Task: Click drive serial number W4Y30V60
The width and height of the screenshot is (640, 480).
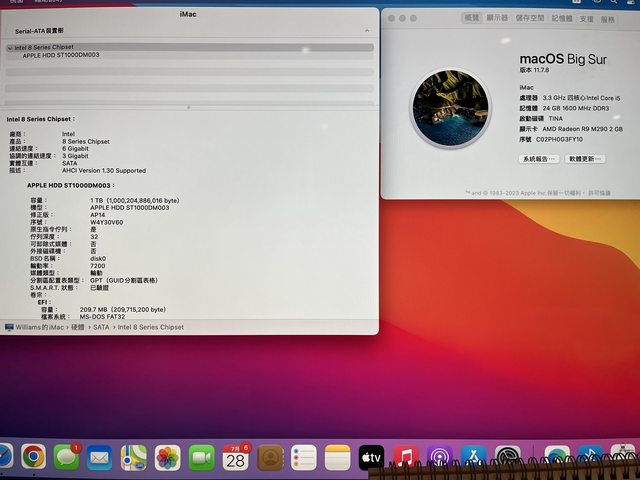Action: coord(107,222)
